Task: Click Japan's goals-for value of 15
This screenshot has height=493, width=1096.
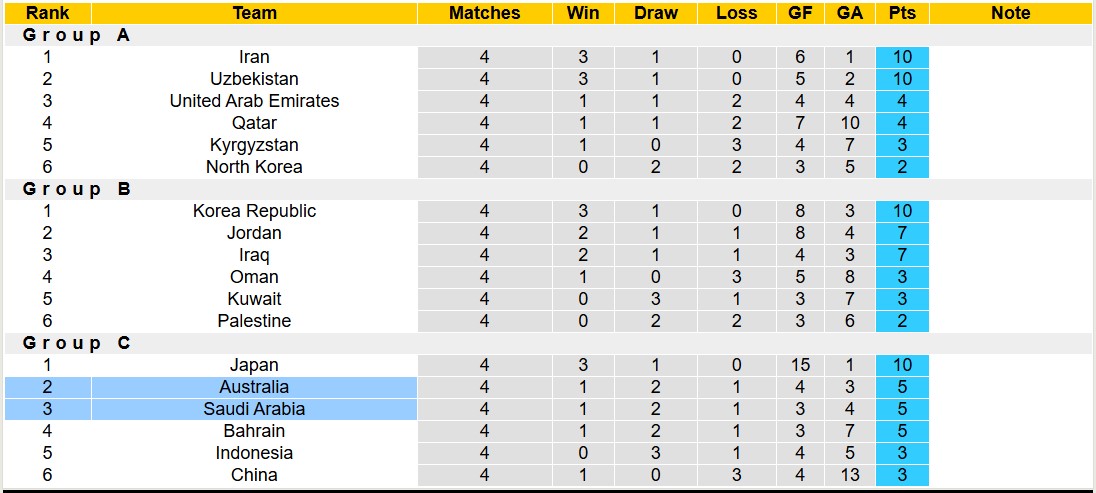Action: [800, 365]
